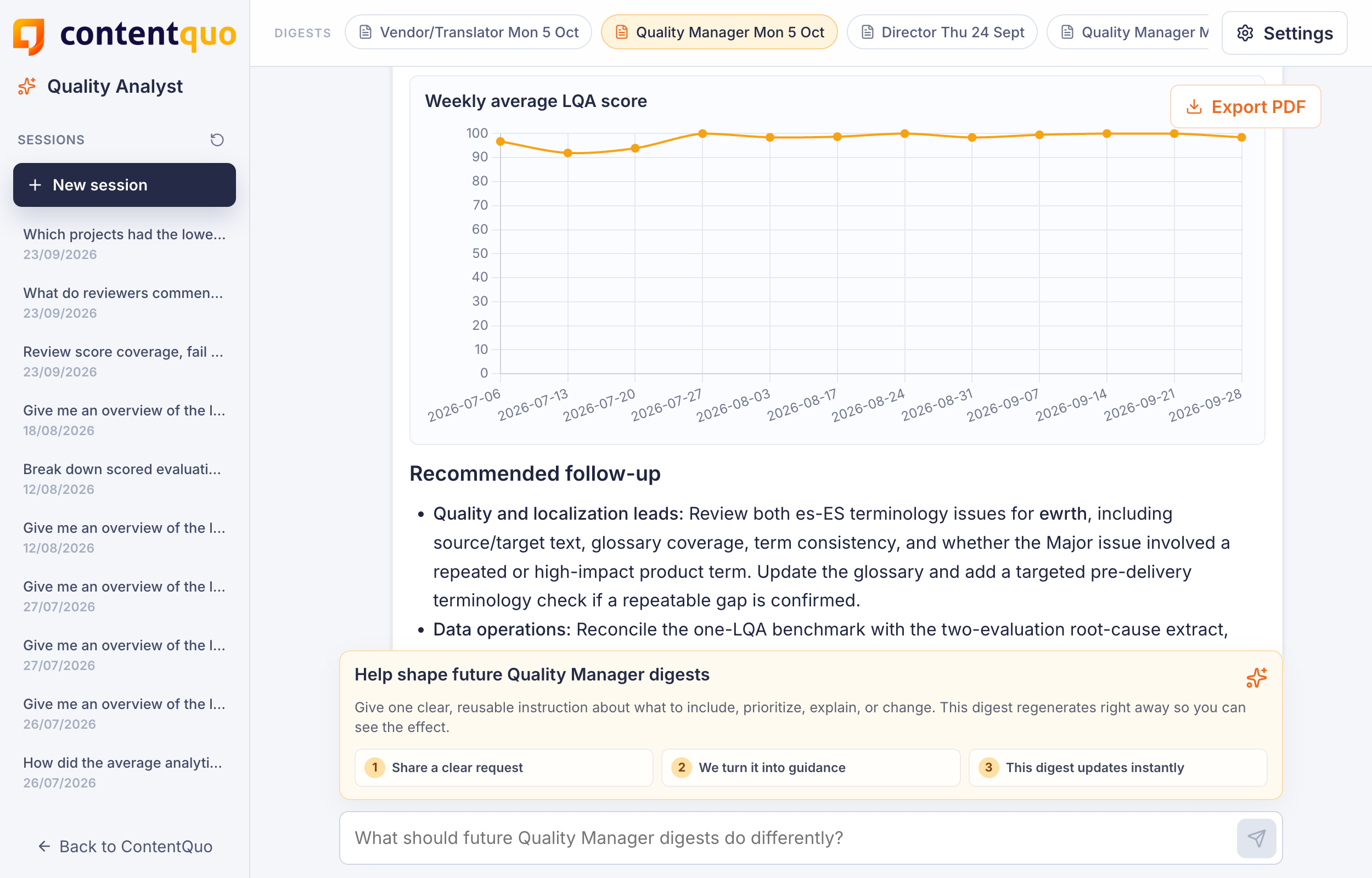Open Director Thu 24 Sept digest
The height and width of the screenshot is (878, 1372).
[x=942, y=32]
